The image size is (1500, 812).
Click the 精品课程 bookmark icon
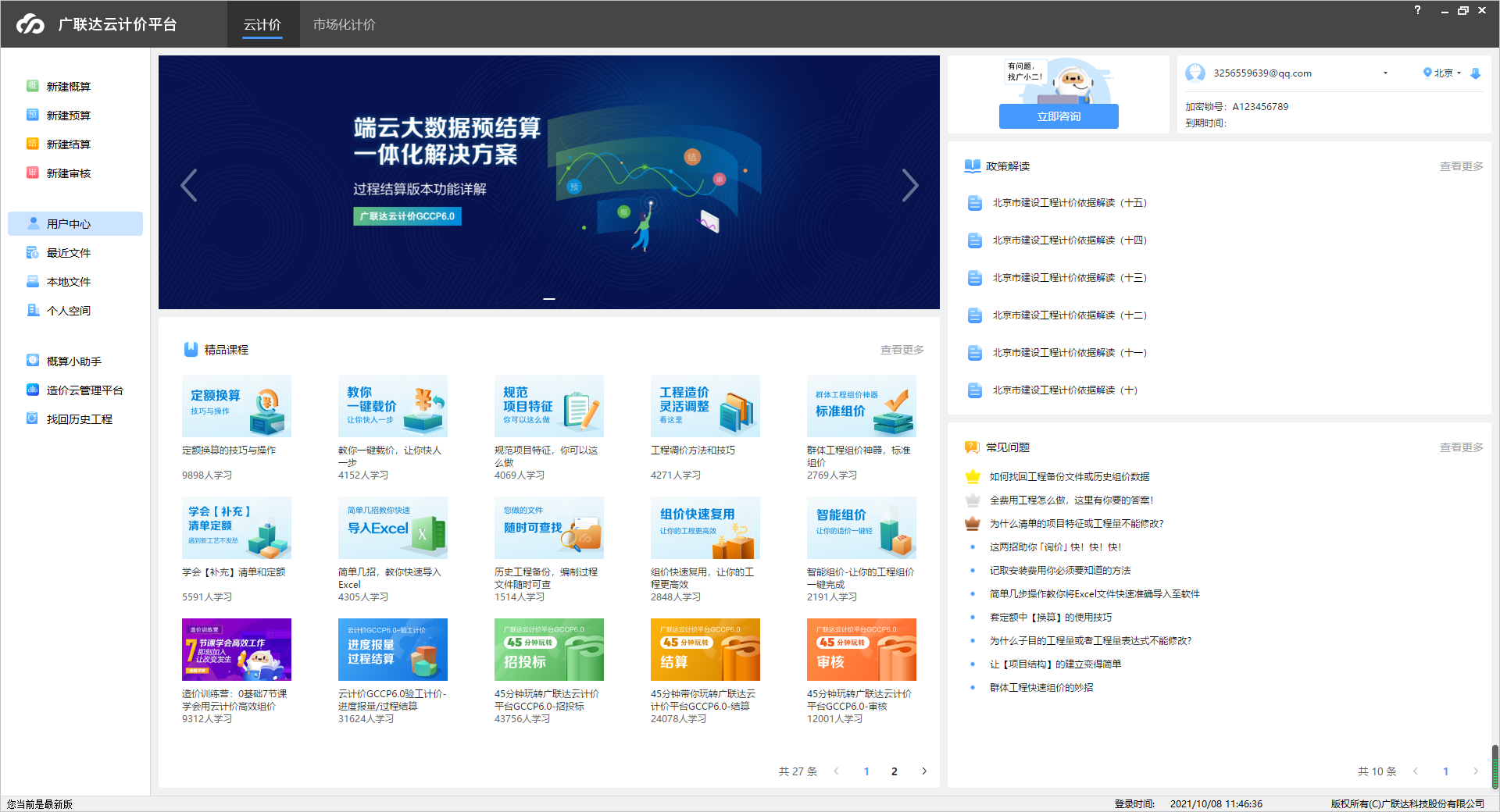[x=191, y=349]
